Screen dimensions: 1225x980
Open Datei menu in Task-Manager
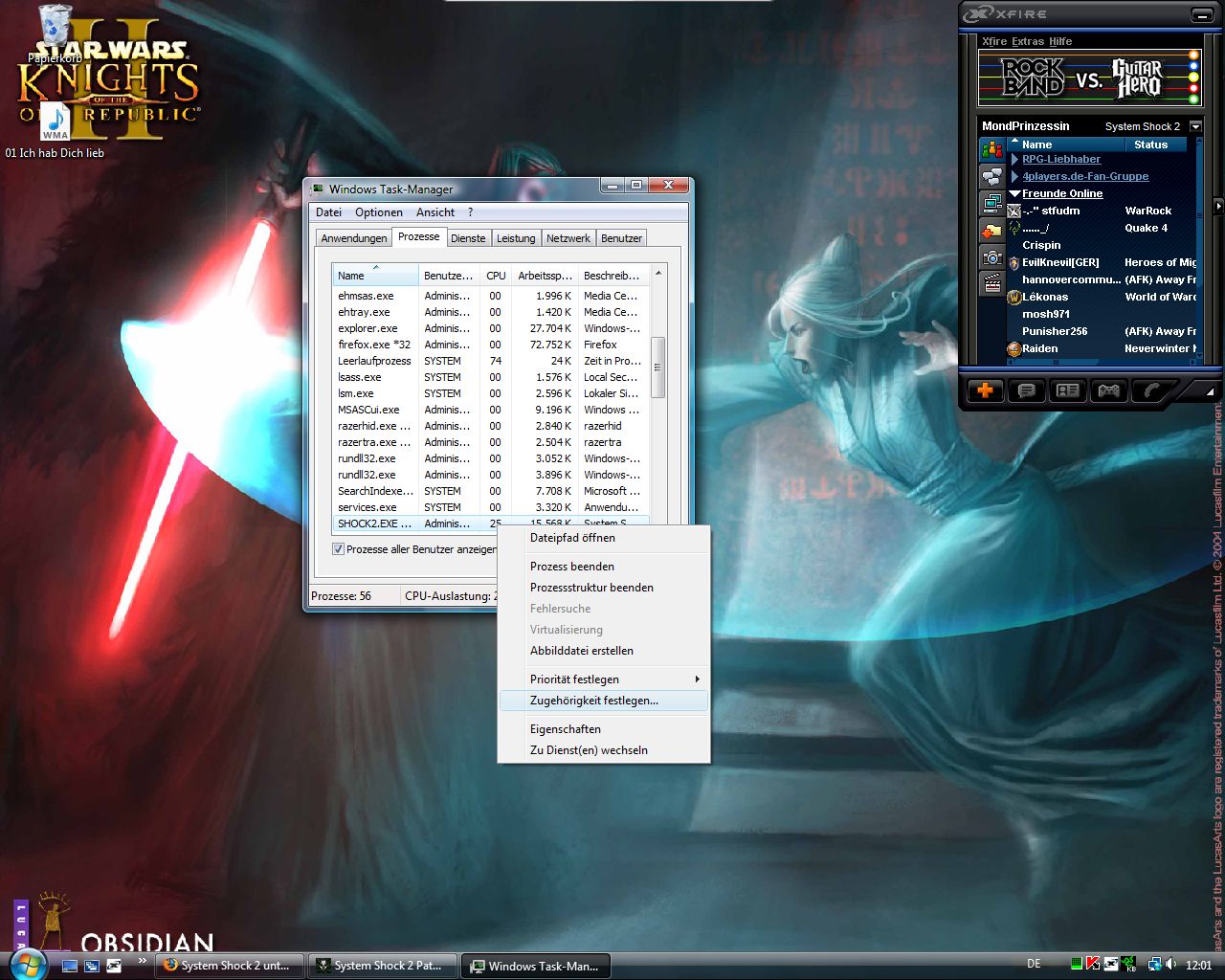click(x=328, y=212)
